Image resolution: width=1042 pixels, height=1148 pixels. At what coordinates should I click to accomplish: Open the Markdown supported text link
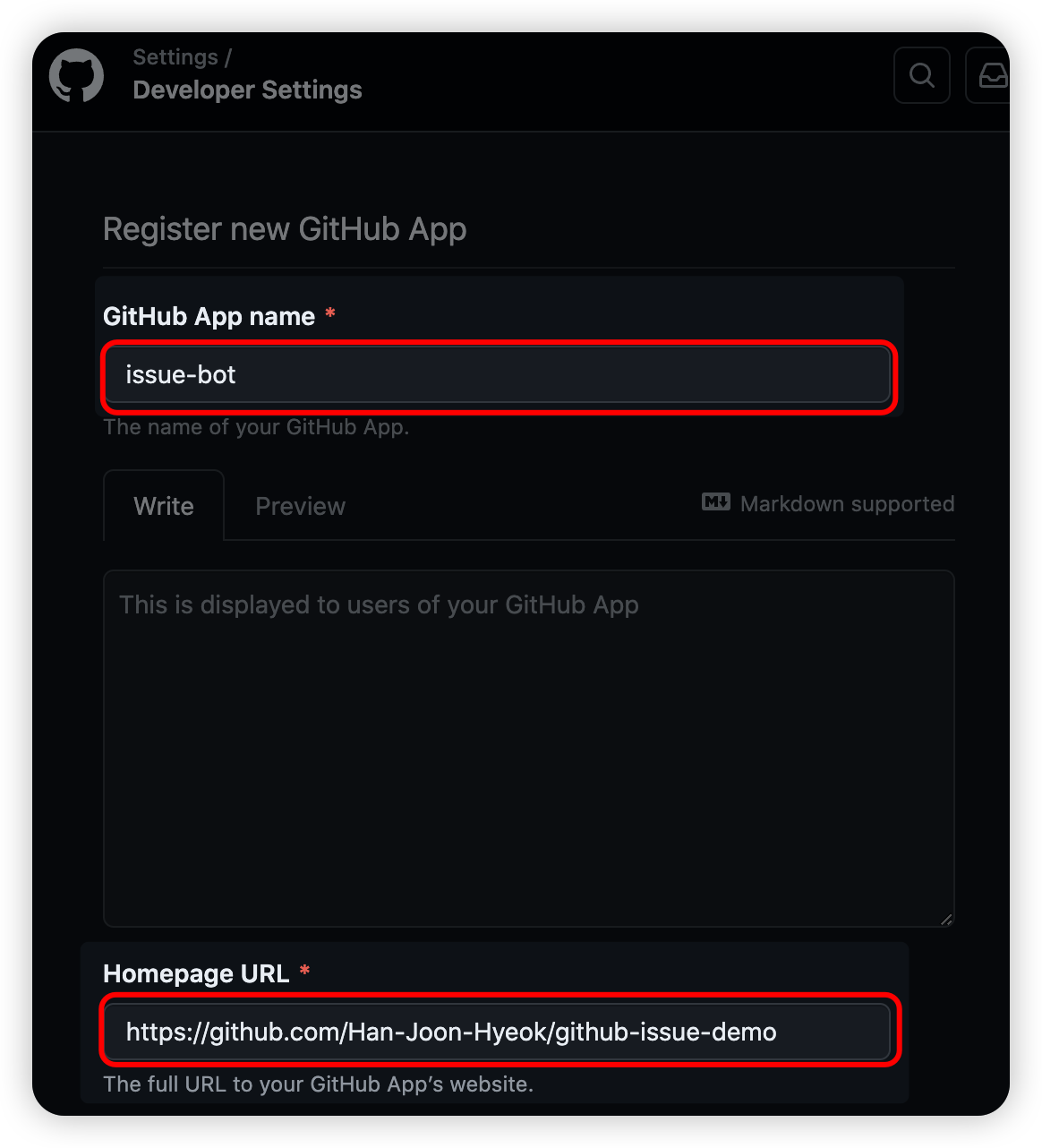click(x=847, y=504)
